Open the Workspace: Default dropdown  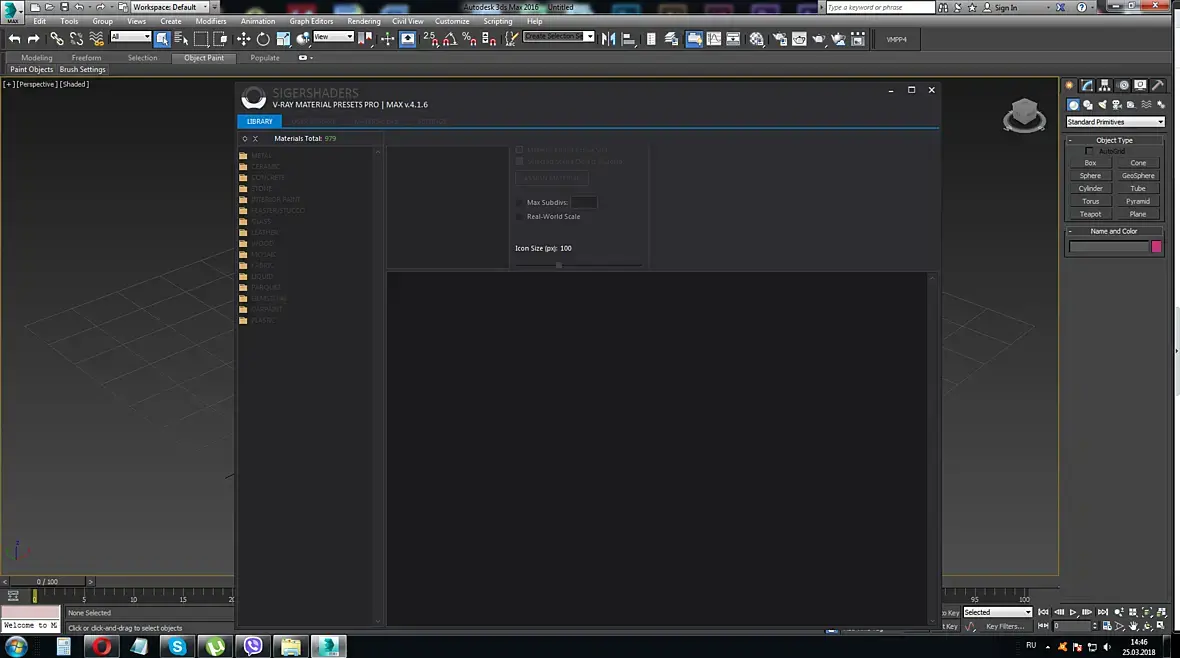coord(170,7)
